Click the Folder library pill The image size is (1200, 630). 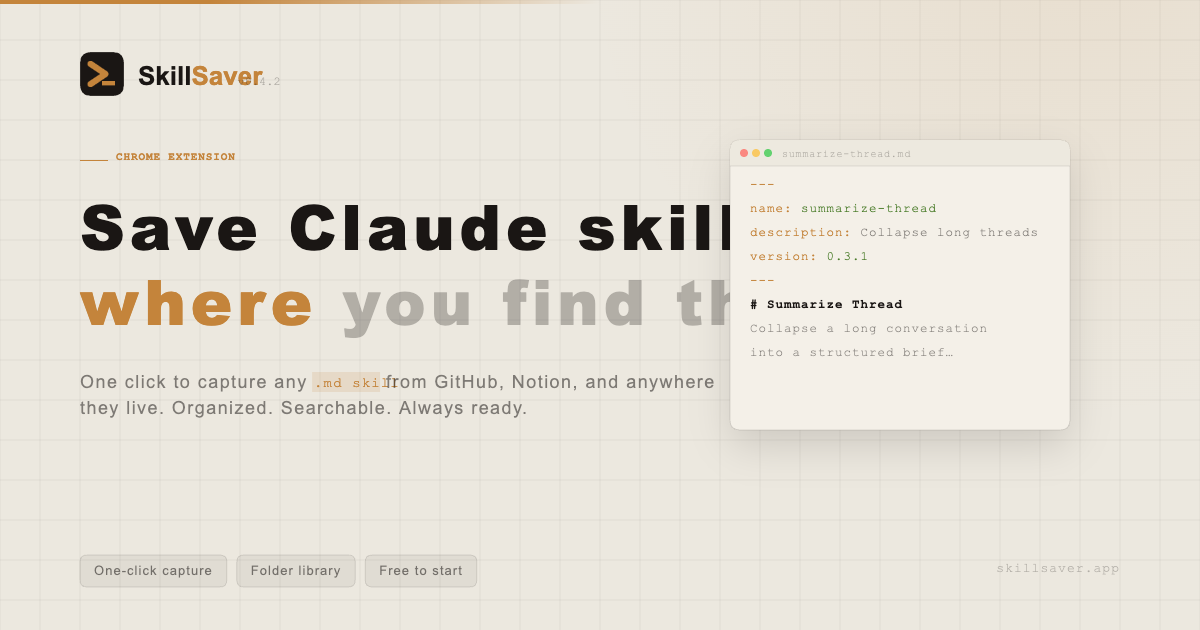coord(296,571)
